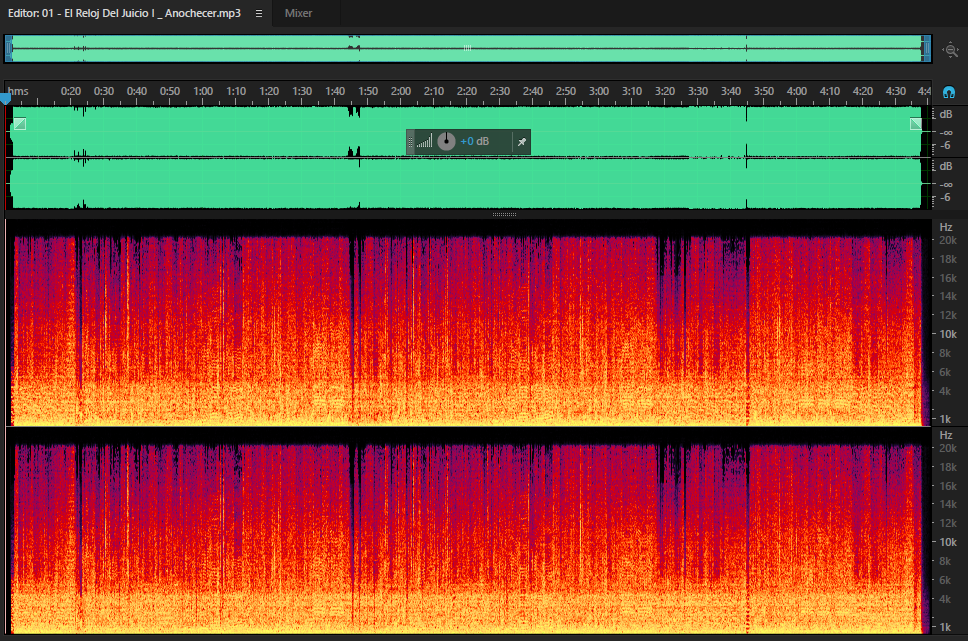
Task: Click the center grip of the overview navigator
Action: point(467,48)
